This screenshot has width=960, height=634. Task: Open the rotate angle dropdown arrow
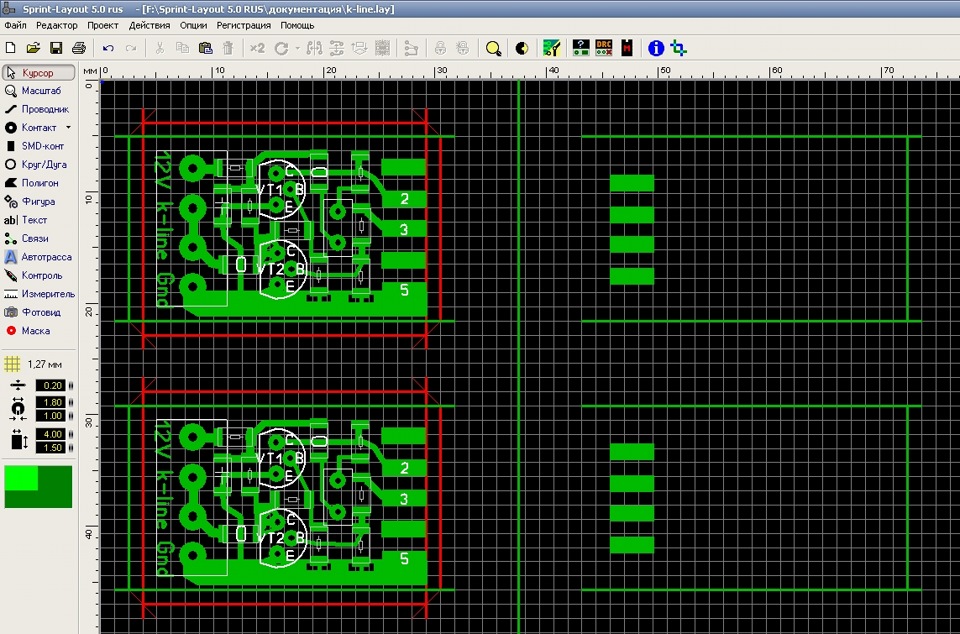point(298,48)
